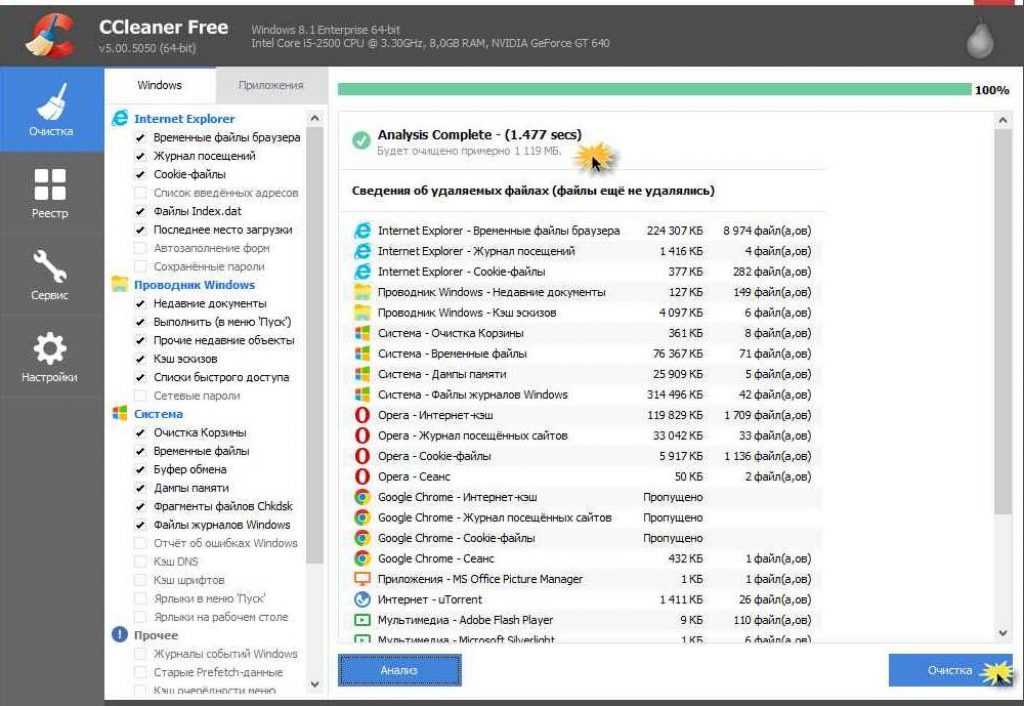The image size is (1024, 706).
Task: Collapse the Система category header
Action: tap(158, 414)
